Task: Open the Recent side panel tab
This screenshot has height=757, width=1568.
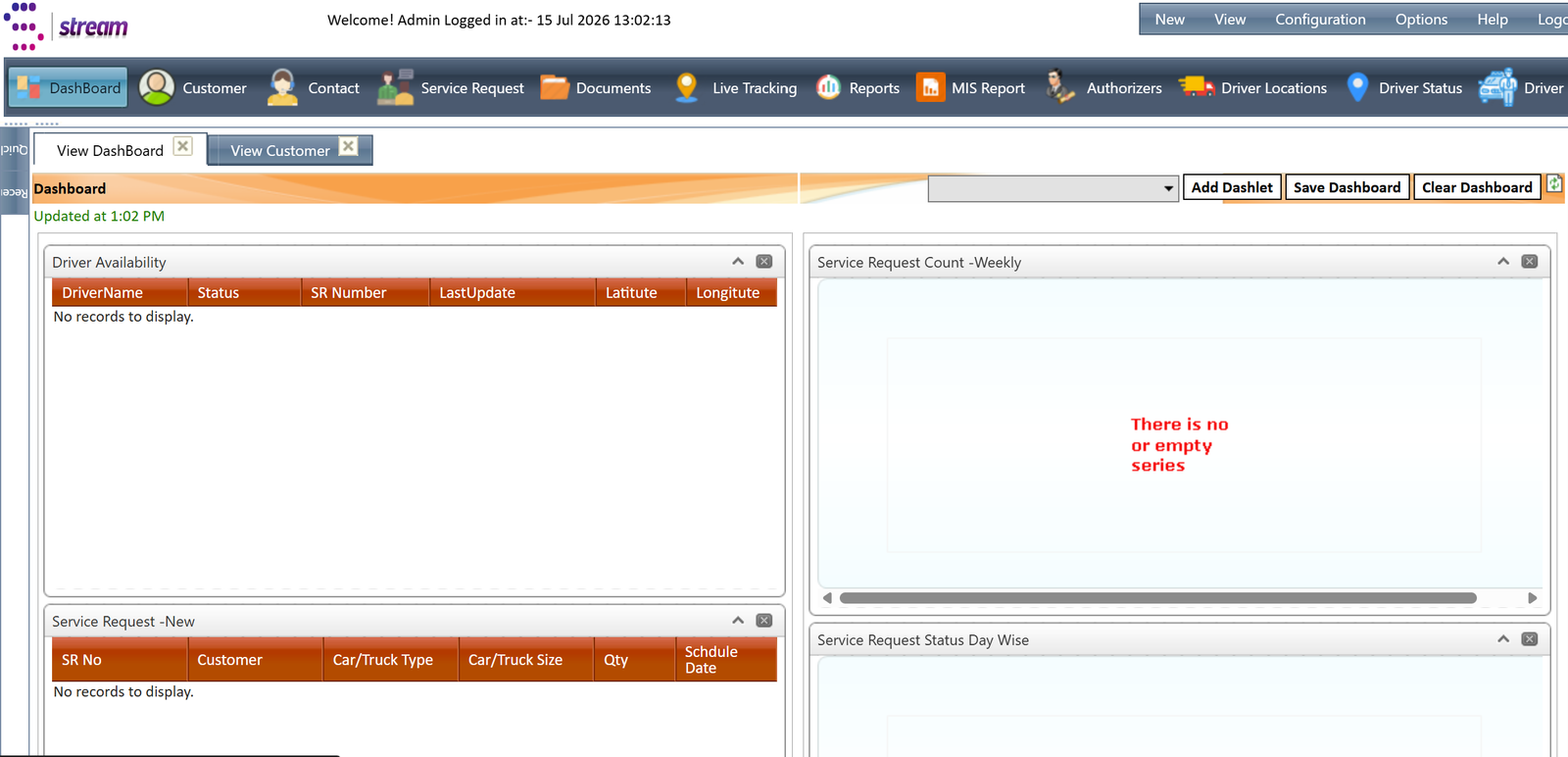Action: [14, 192]
